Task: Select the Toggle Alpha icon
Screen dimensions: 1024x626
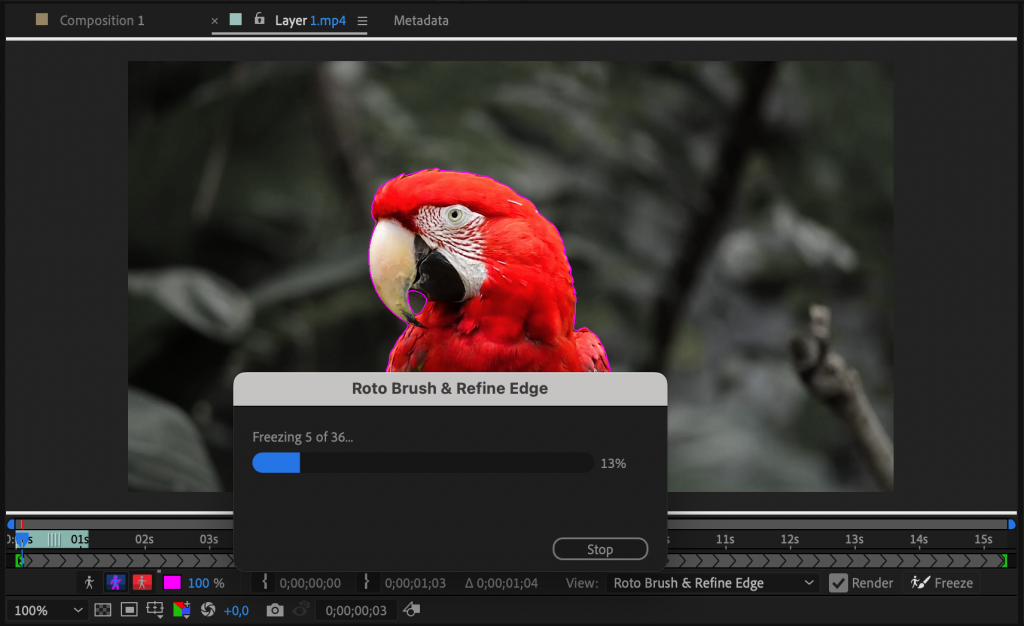Action: (91, 582)
